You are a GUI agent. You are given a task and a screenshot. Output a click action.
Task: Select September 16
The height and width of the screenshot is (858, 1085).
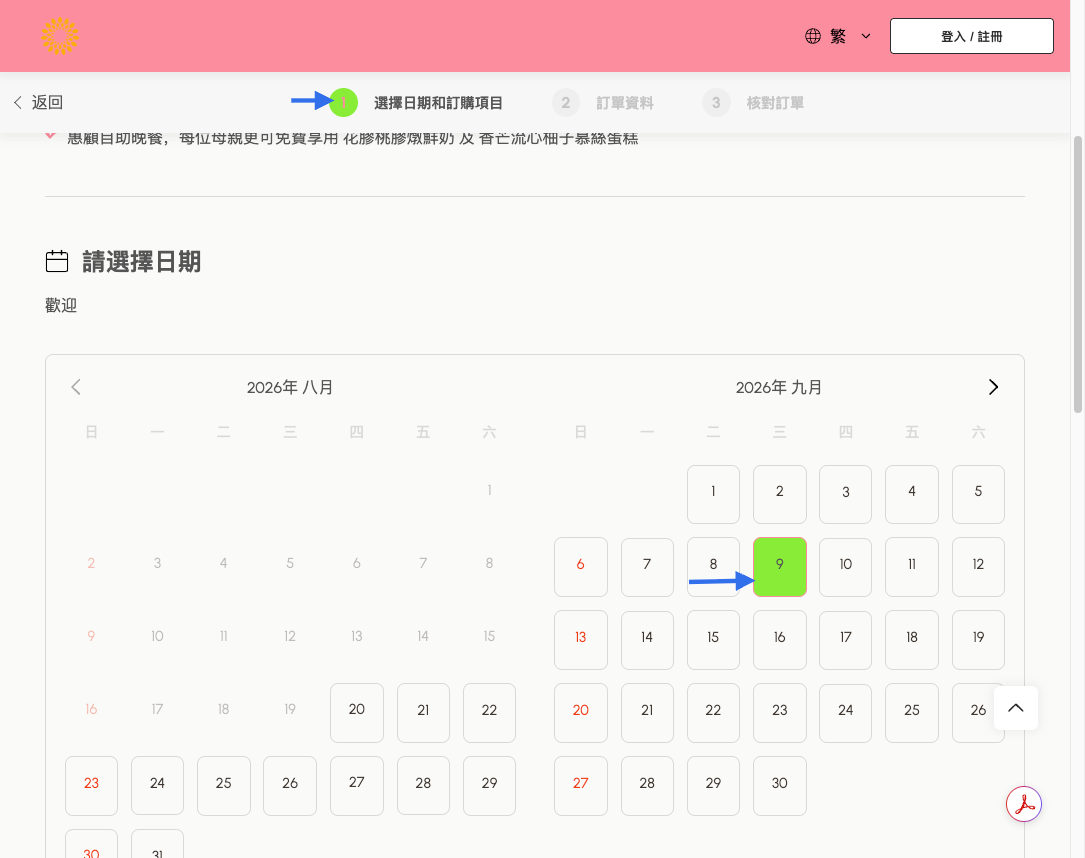click(x=780, y=640)
